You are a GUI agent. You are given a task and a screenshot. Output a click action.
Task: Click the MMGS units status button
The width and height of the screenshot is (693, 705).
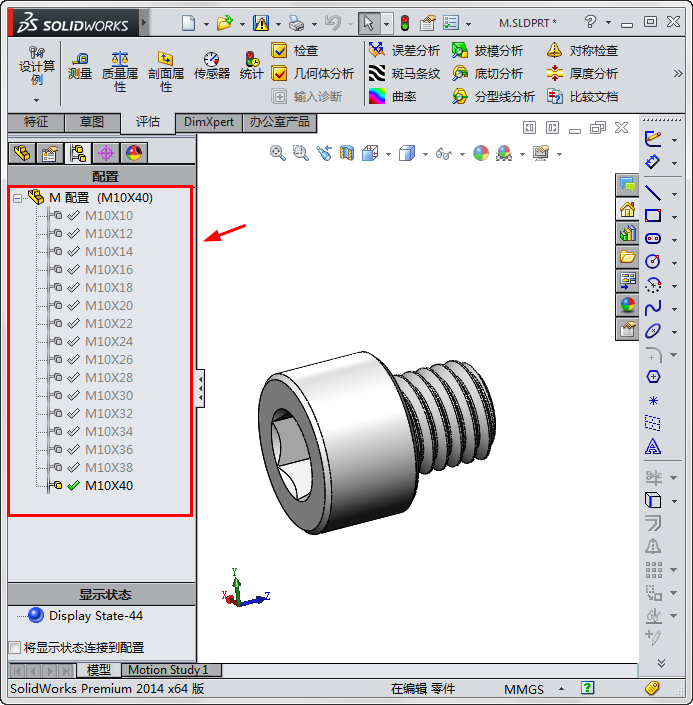525,688
